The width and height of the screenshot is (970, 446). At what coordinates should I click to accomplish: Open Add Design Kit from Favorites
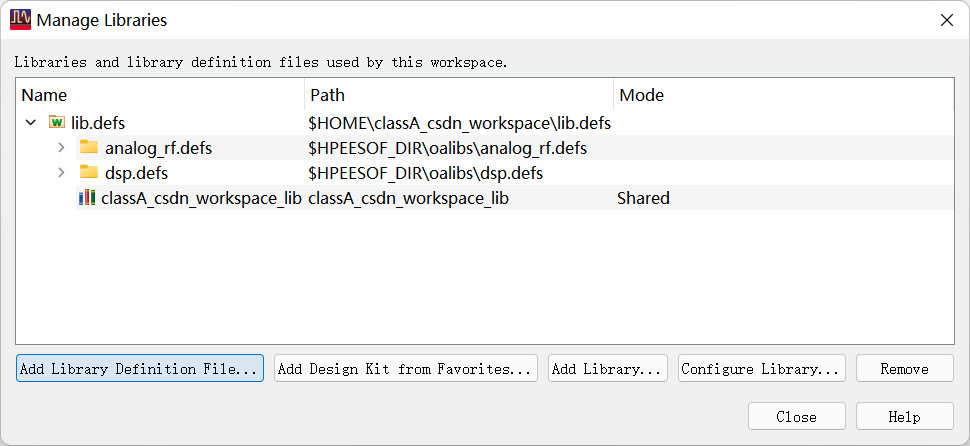pyautogui.click(x=405, y=369)
